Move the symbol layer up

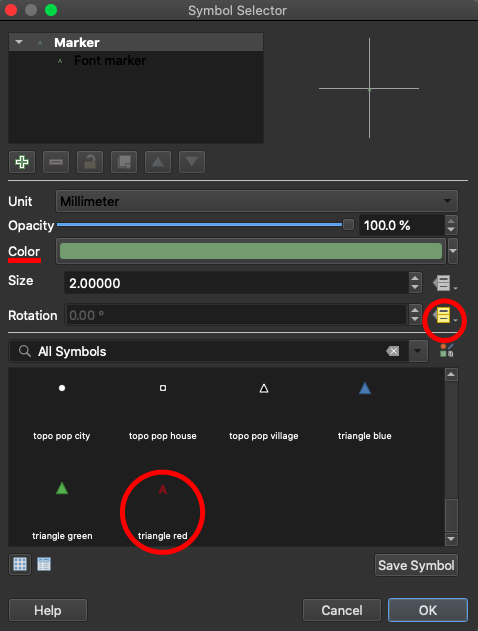coord(158,162)
